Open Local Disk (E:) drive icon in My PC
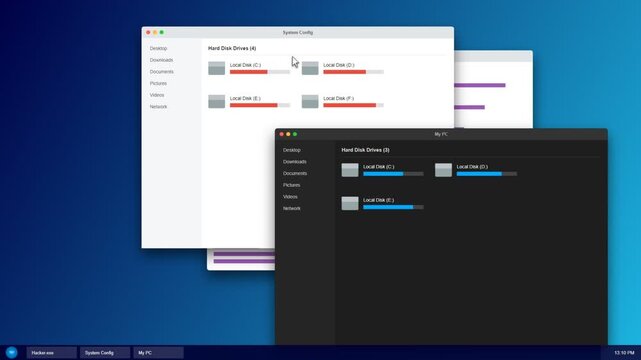The height and width of the screenshot is (360, 641). (350, 203)
